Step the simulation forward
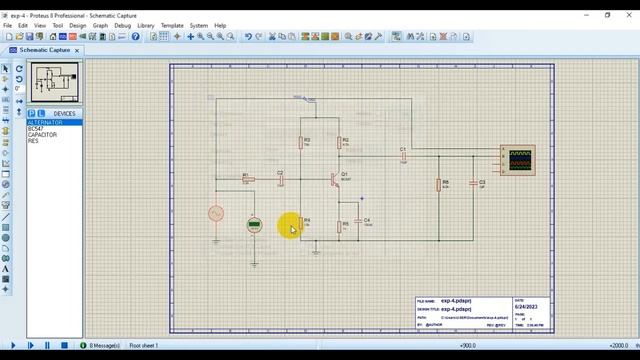Screen dimensions: 640x360 (31, 345)
